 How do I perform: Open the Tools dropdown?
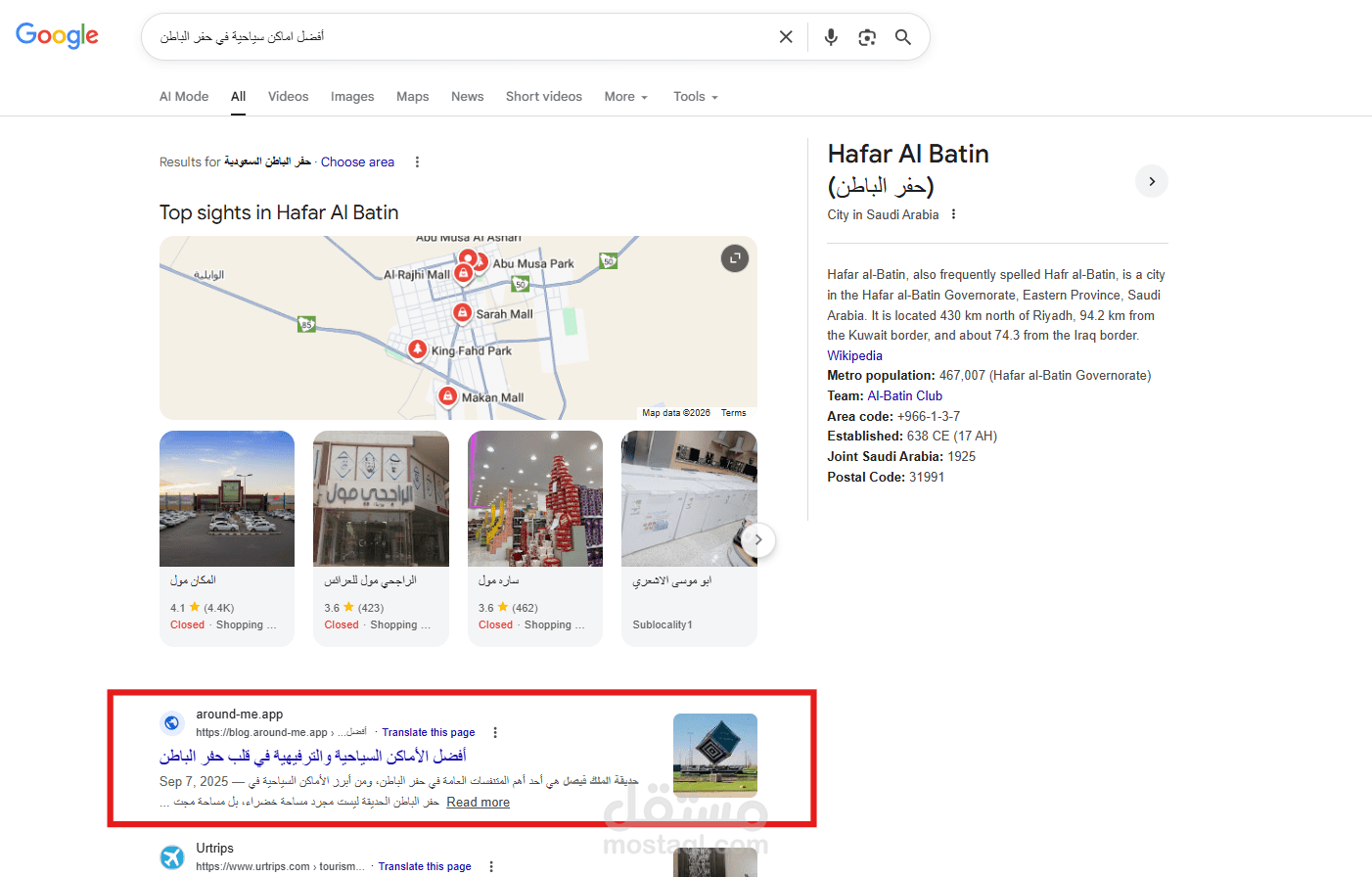point(695,97)
